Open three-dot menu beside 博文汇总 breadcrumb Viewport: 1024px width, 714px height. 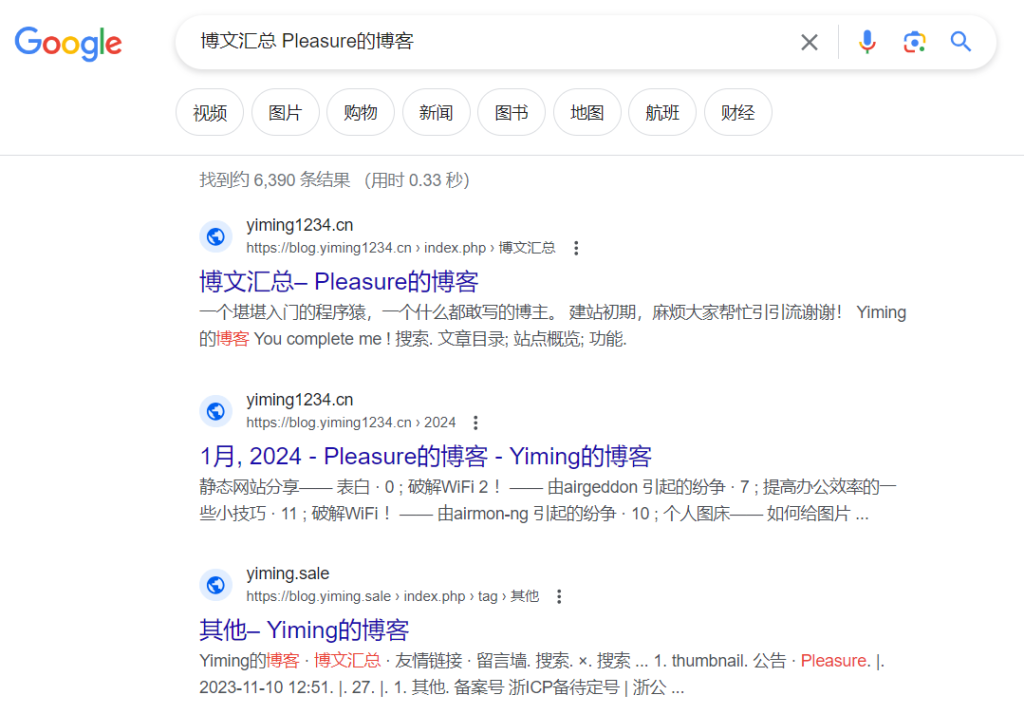point(576,248)
